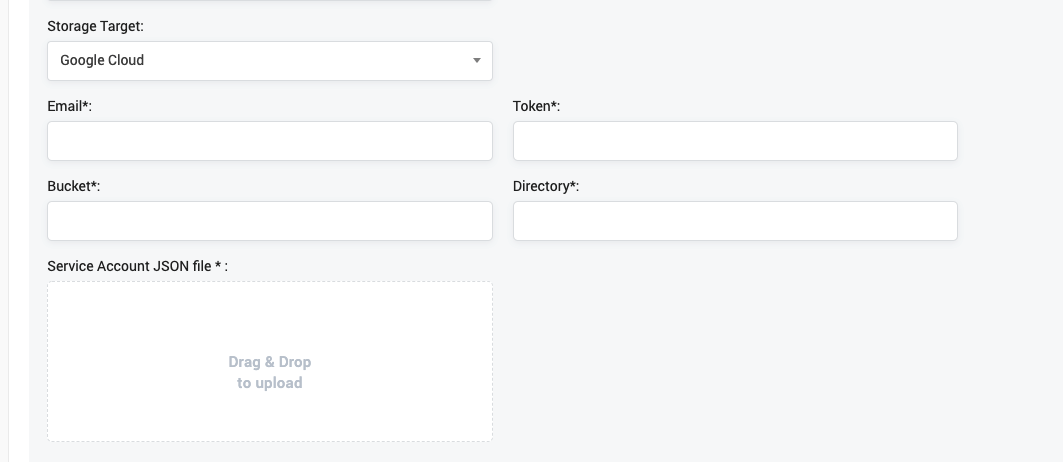Viewport: 1063px width, 462px height.
Task: Click the Service Account JSON upload area
Action: pyautogui.click(x=270, y=362)
